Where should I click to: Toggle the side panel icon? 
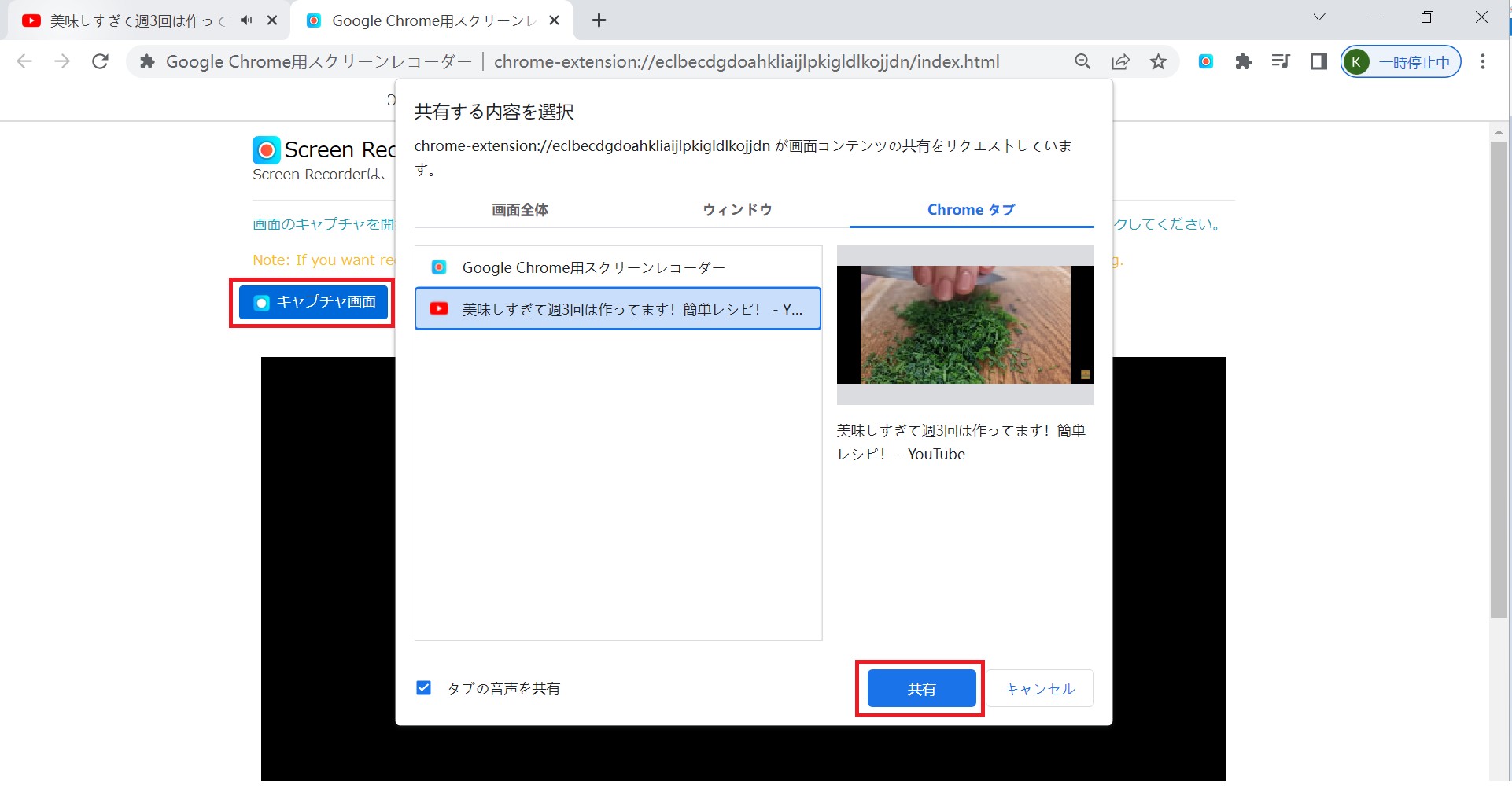1318,61
